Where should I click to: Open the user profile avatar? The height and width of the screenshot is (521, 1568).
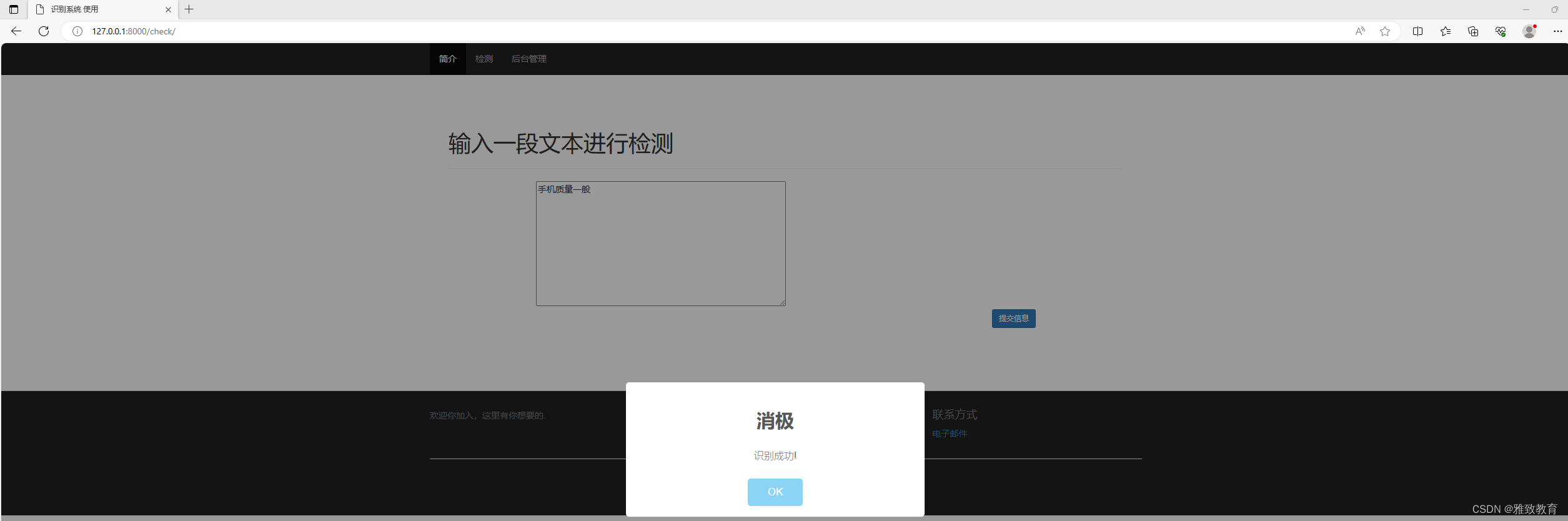tap(1529, 31)
